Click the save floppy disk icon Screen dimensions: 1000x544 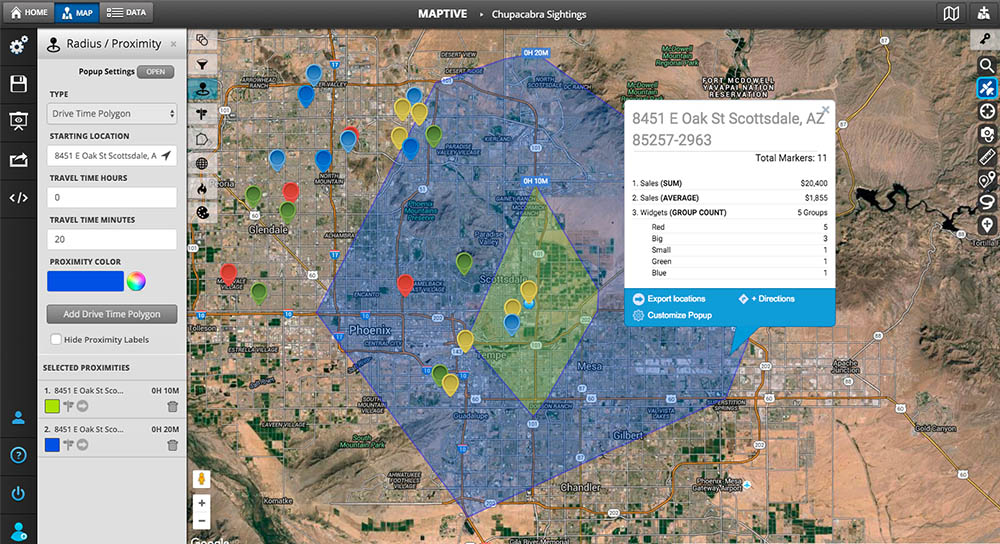pyautogui.click(x=18, y=84)
